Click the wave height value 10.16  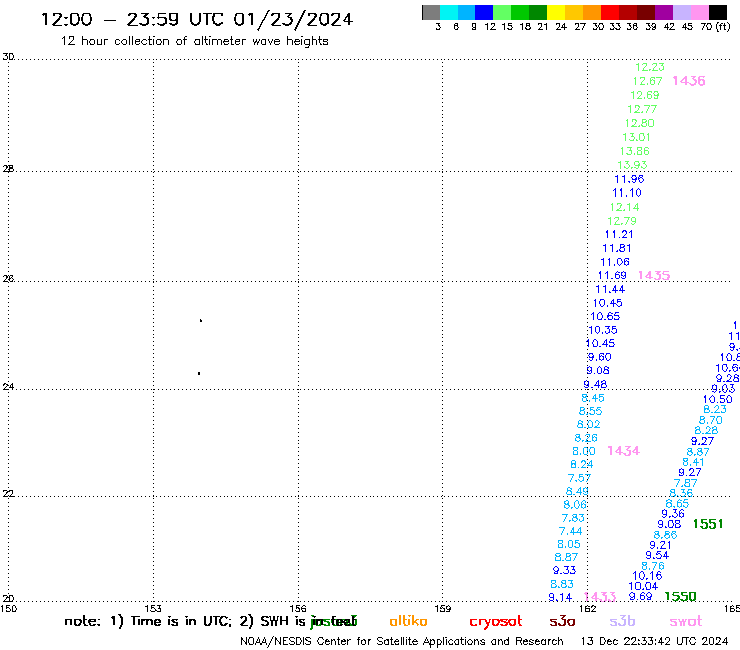(648, 576)
